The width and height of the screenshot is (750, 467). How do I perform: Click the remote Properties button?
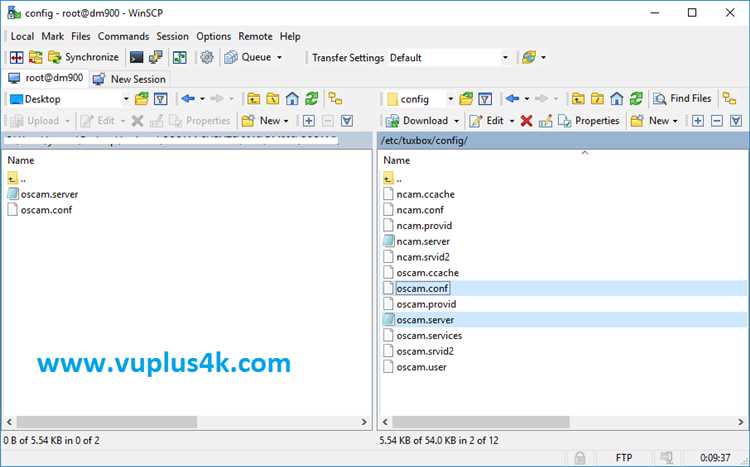pyautogui.click(x=589, y=121)
